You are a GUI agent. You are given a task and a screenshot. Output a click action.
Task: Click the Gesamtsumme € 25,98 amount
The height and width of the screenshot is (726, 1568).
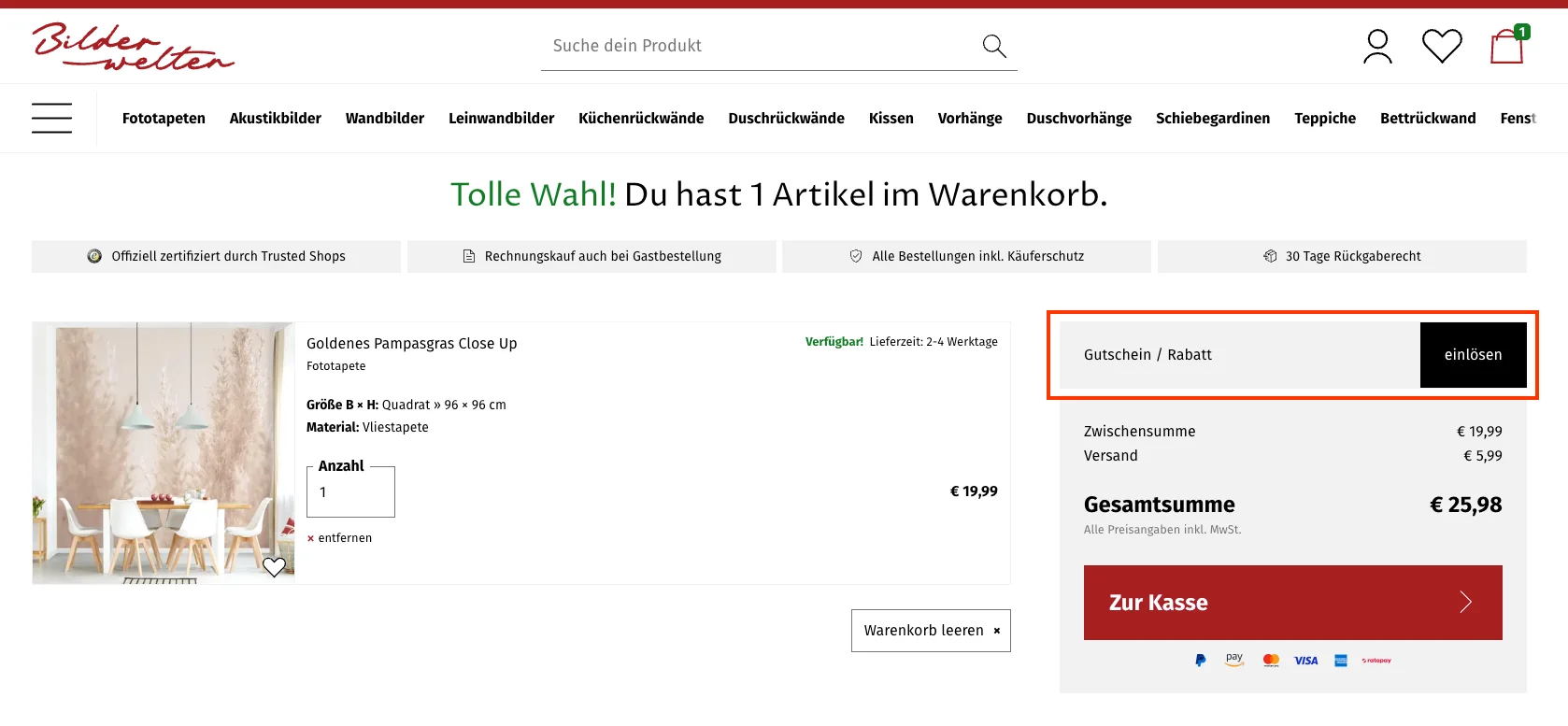(x=1466, y=505)
